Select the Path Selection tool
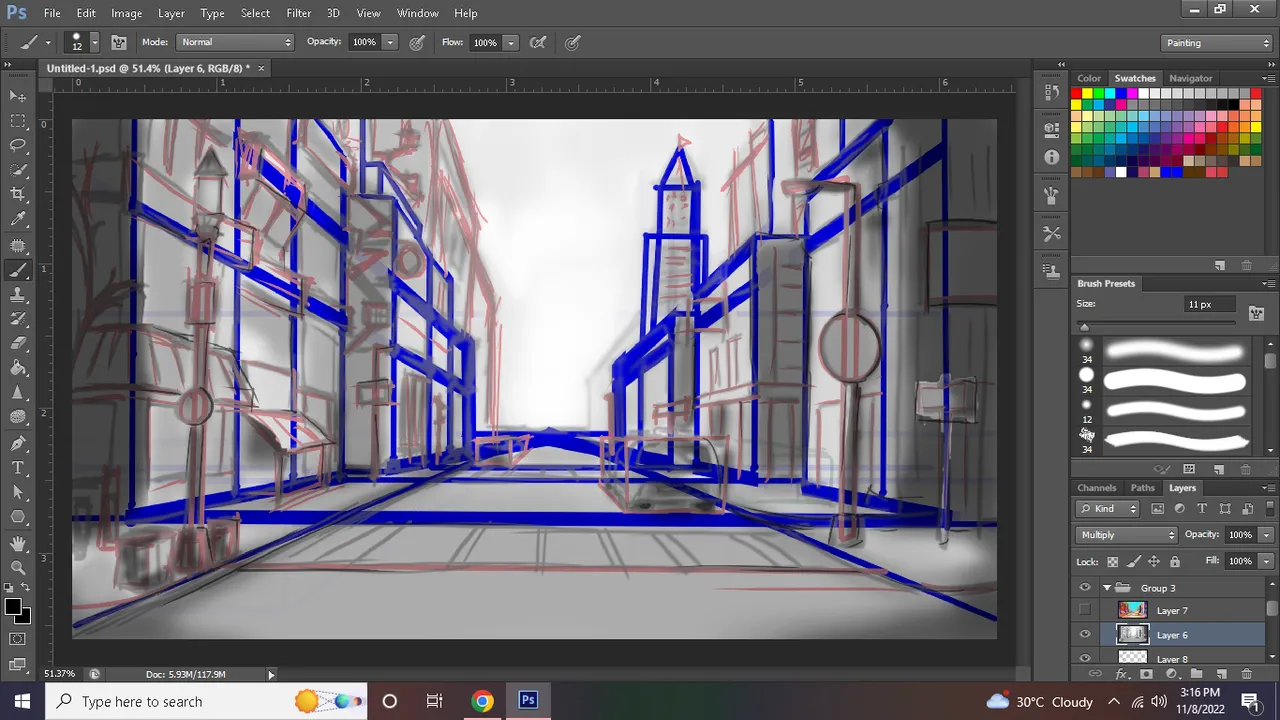Viewport: 1280px width, 720px height. pyautogui.click(x=18, y=493)
